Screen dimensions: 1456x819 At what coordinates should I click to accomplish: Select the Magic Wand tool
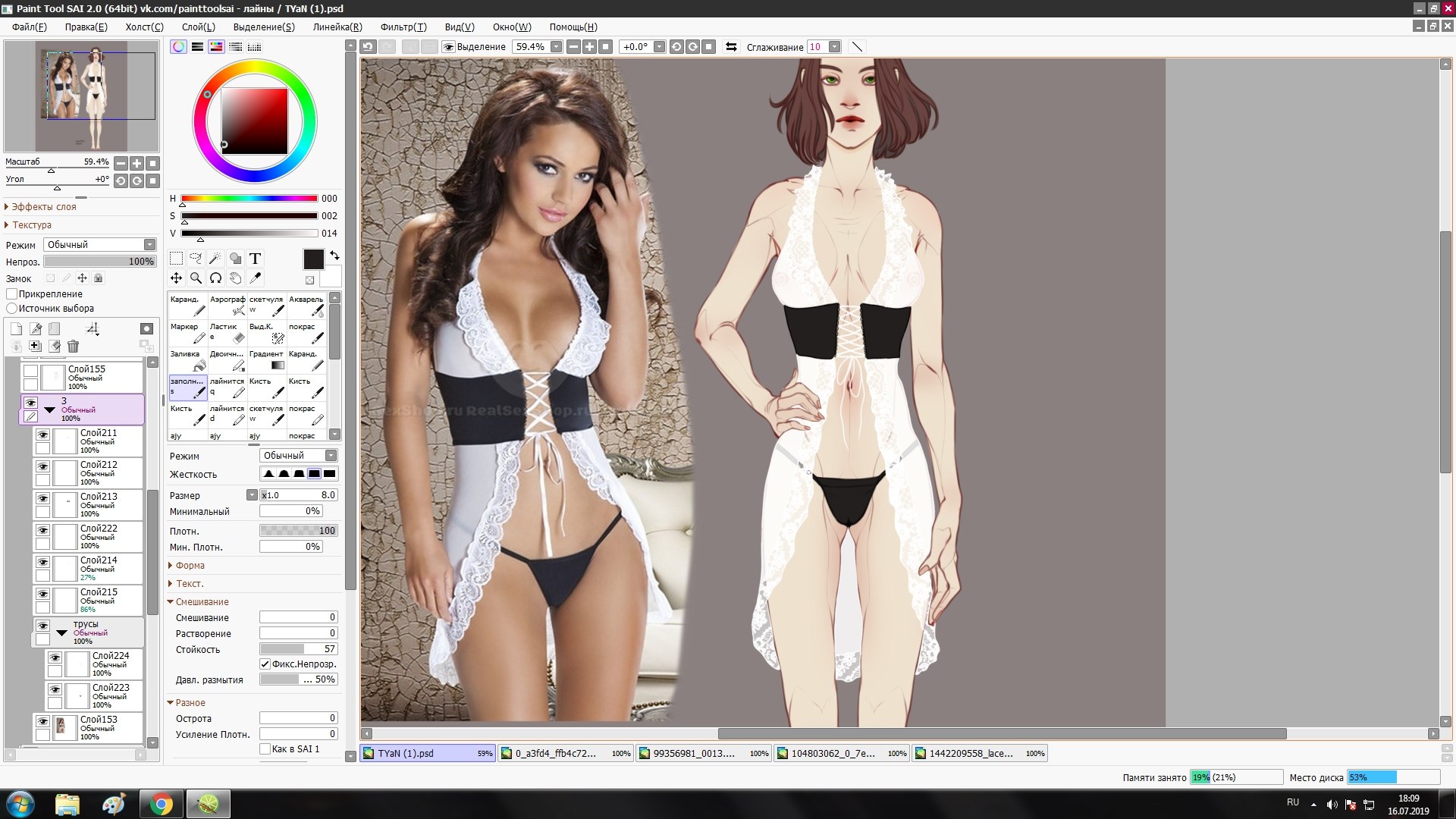tap(215, 259)
